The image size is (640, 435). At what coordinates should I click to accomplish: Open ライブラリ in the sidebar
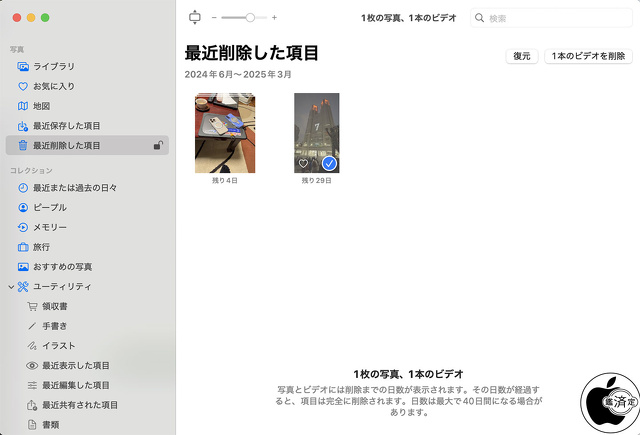pyautogui.click(x=53, y=66)
